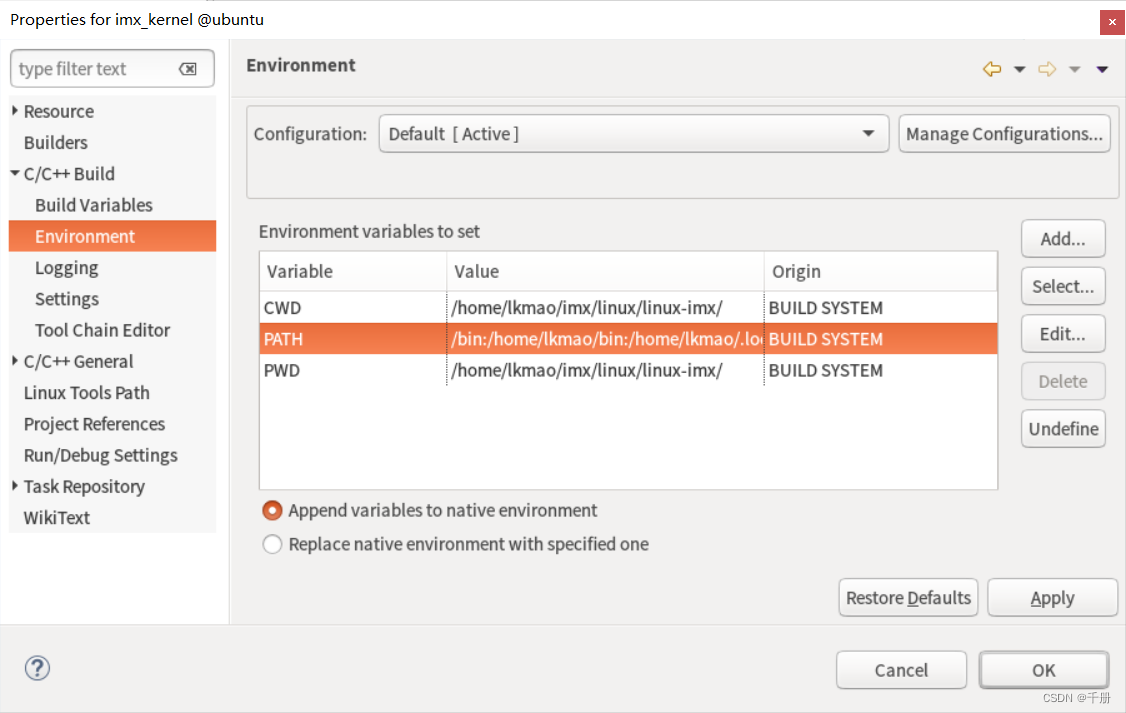
Task: Click the back navigation arrow icon
Action: point(991,69)
